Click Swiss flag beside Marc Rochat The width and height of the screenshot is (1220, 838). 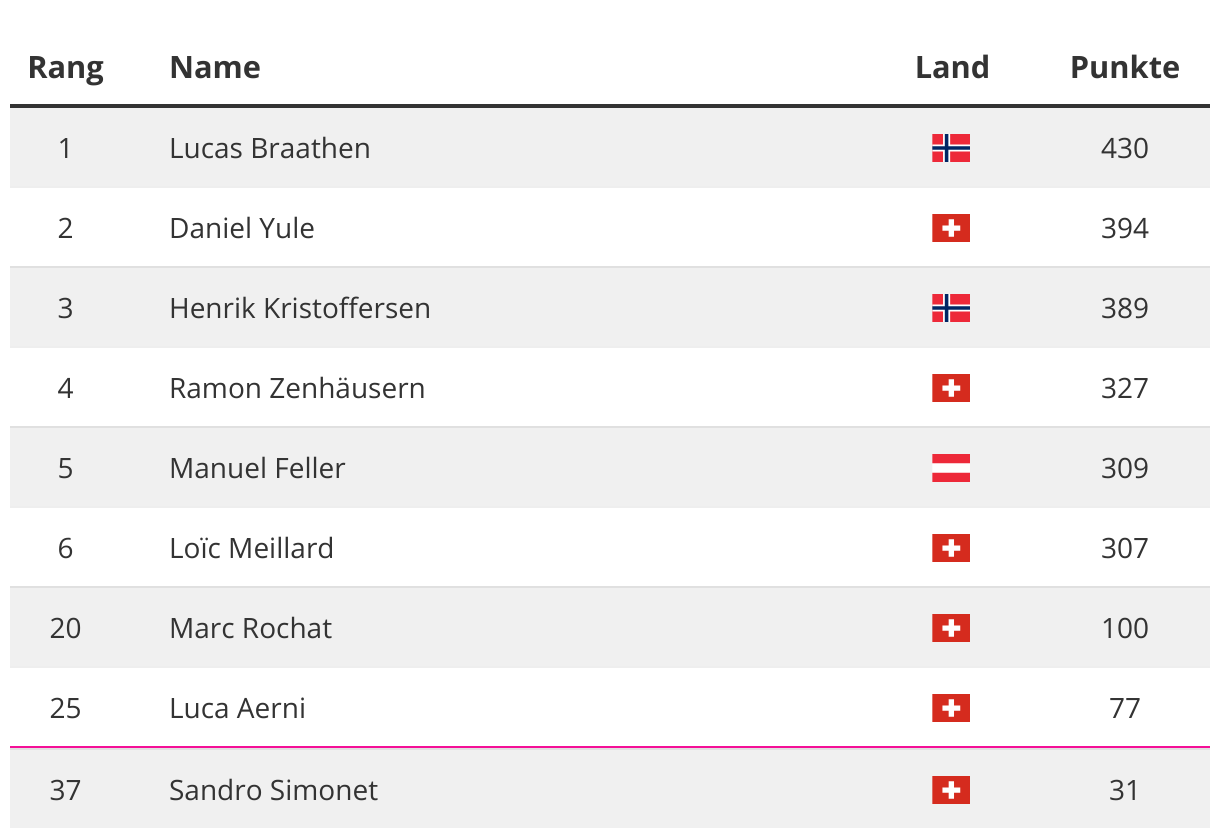coord(951,628)
